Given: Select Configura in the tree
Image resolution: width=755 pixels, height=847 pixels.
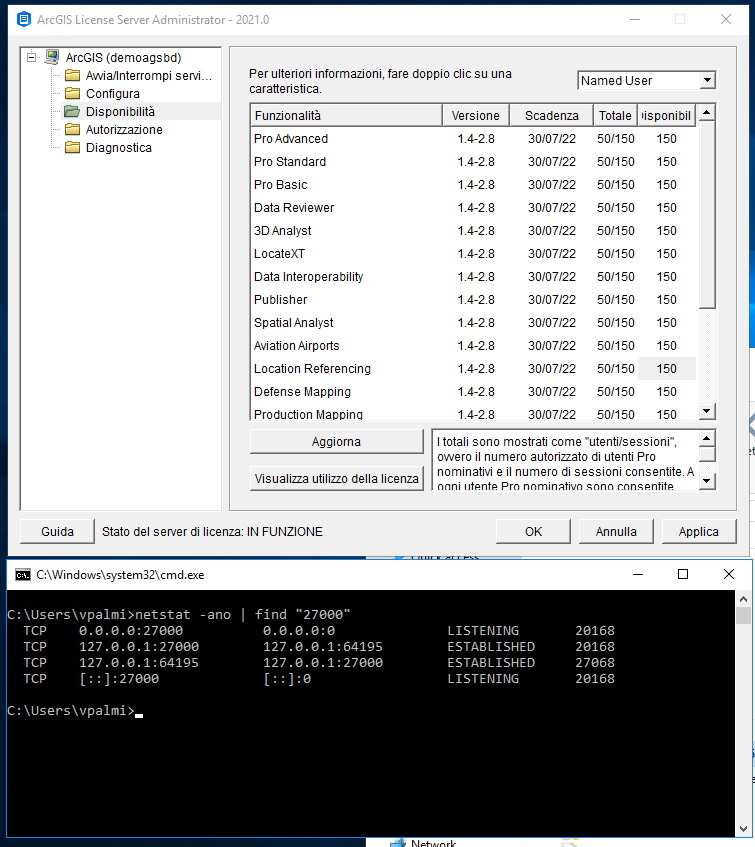Looking at the screenshot, I should [112, 93].
